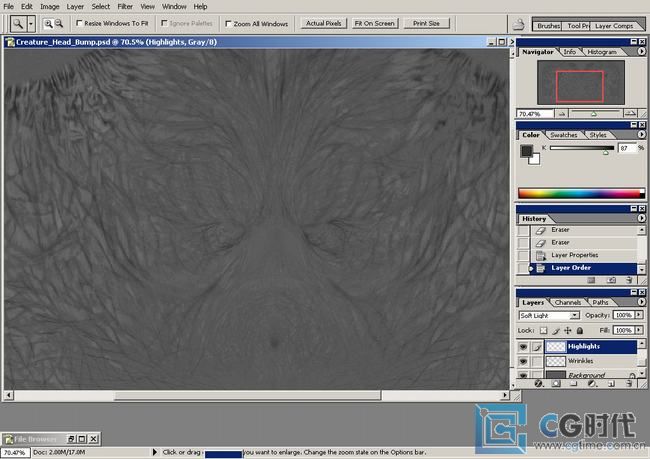Open the Tool Presets palette well tab
The width and height of the screenshot is (650, 459).
pos(577,26)
